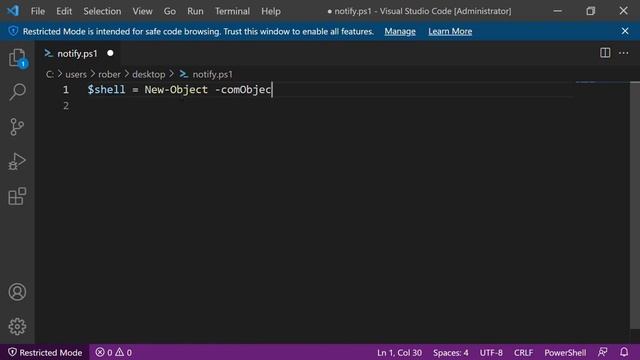640x360 pixels.
Task: Open the View menu
Action: (142, 11)
